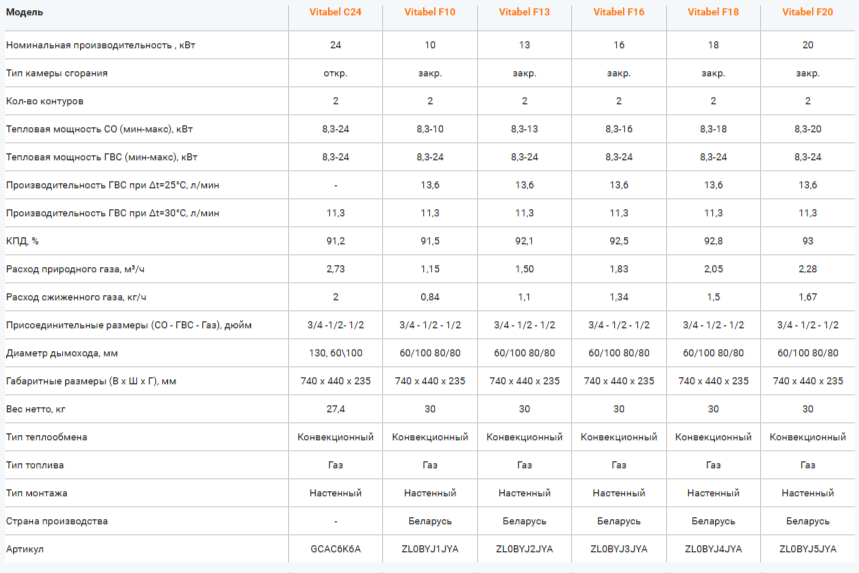This screenshot has height=573, width=859.
Task: Click heating power value '8,3-16'
Action: [619, 129]
